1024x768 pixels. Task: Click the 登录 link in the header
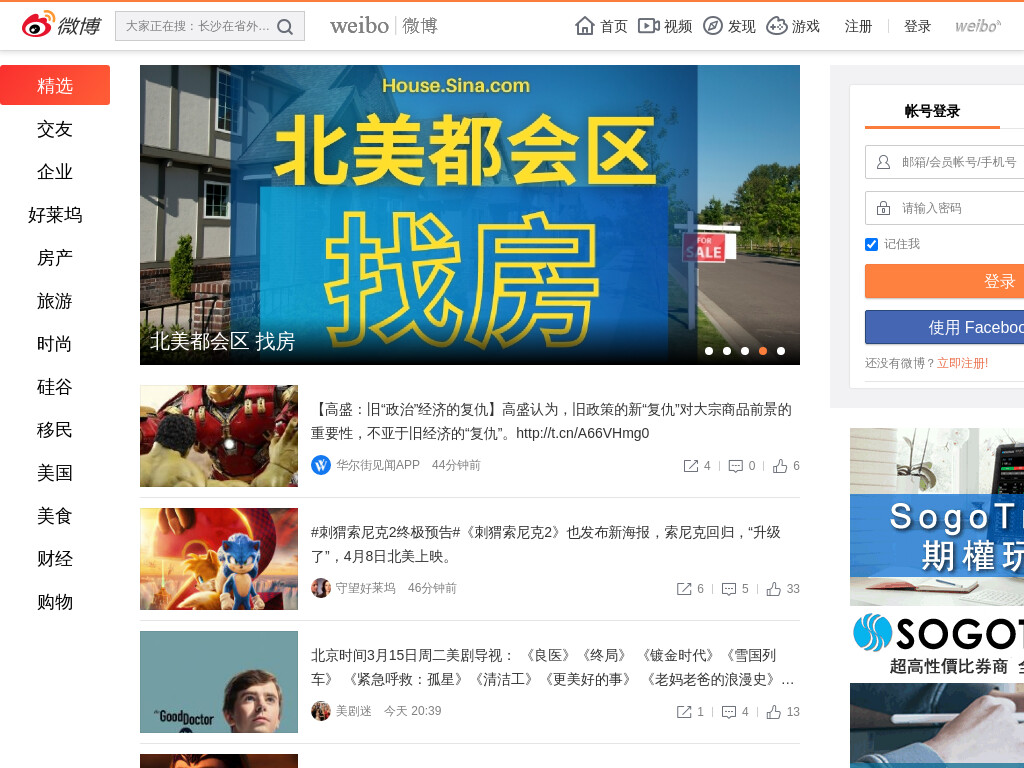[x=918, y=26]
